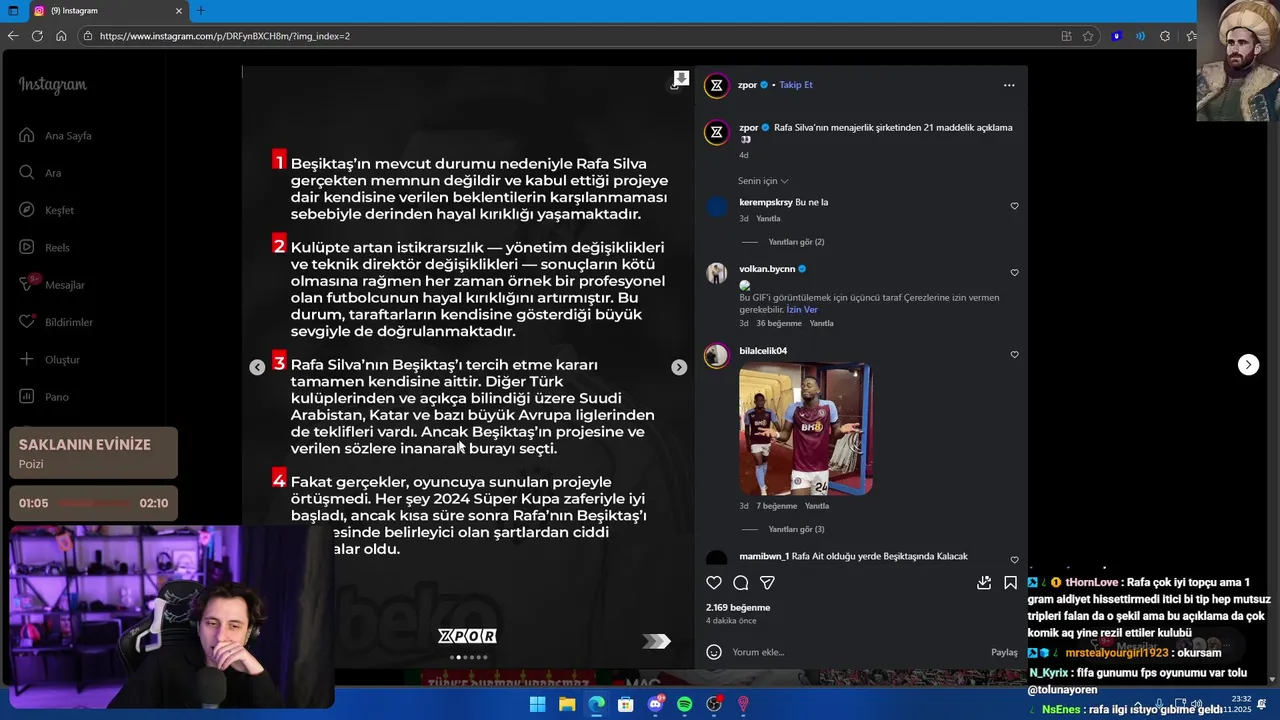
Task: Reply to keremps krsy with Yanıtla
Action: click(768, 219)
